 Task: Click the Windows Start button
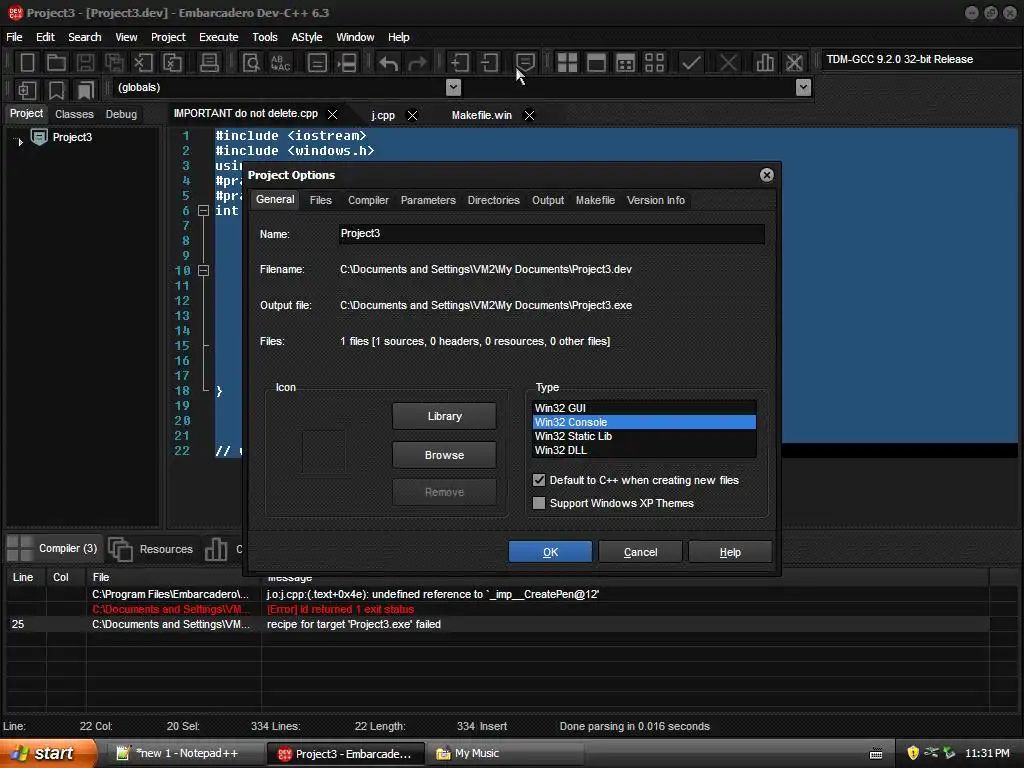48,753
